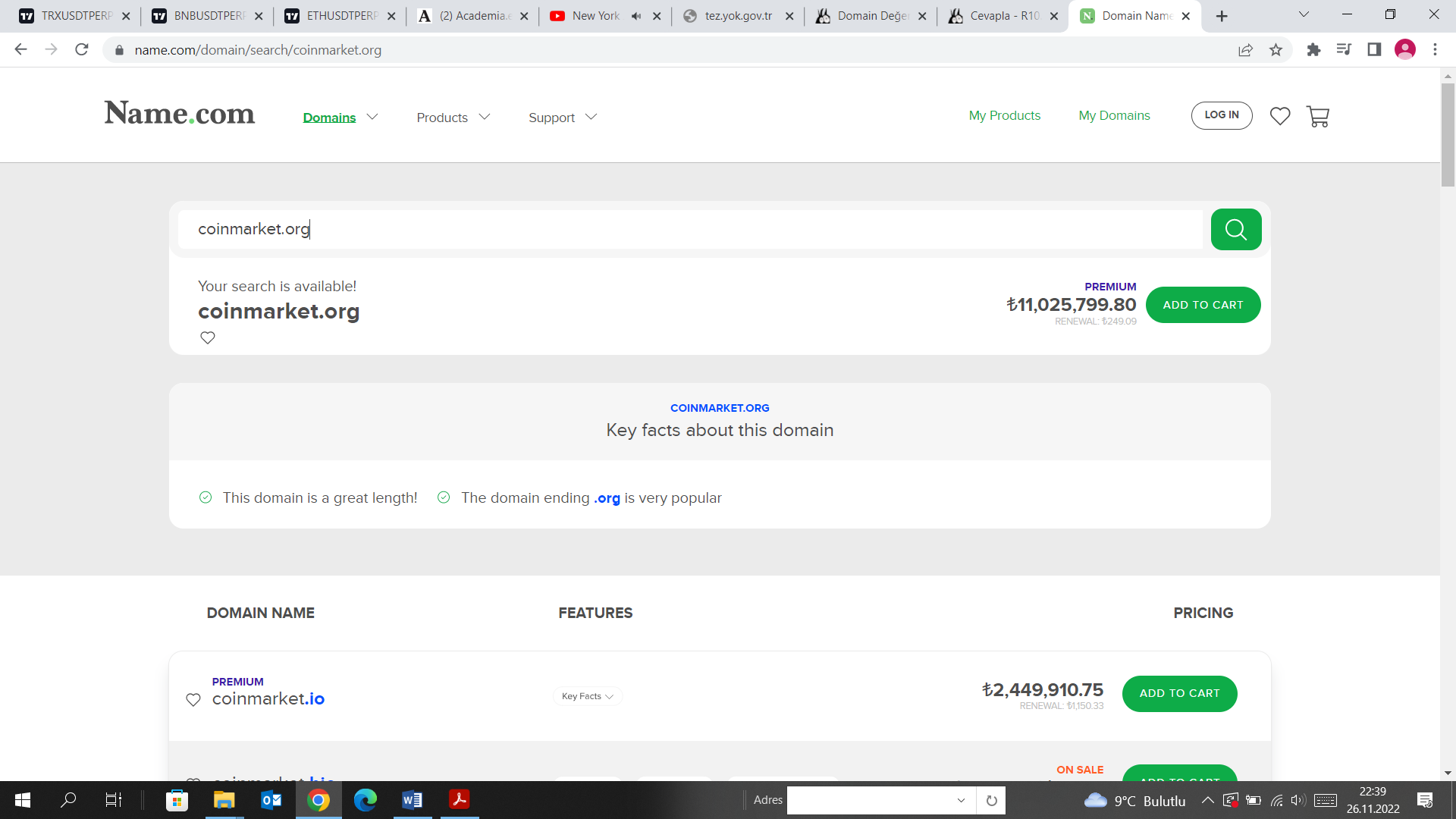Click the domain search input field
Viewport: 1456px width, 819px height.
[x=690, y=229]
